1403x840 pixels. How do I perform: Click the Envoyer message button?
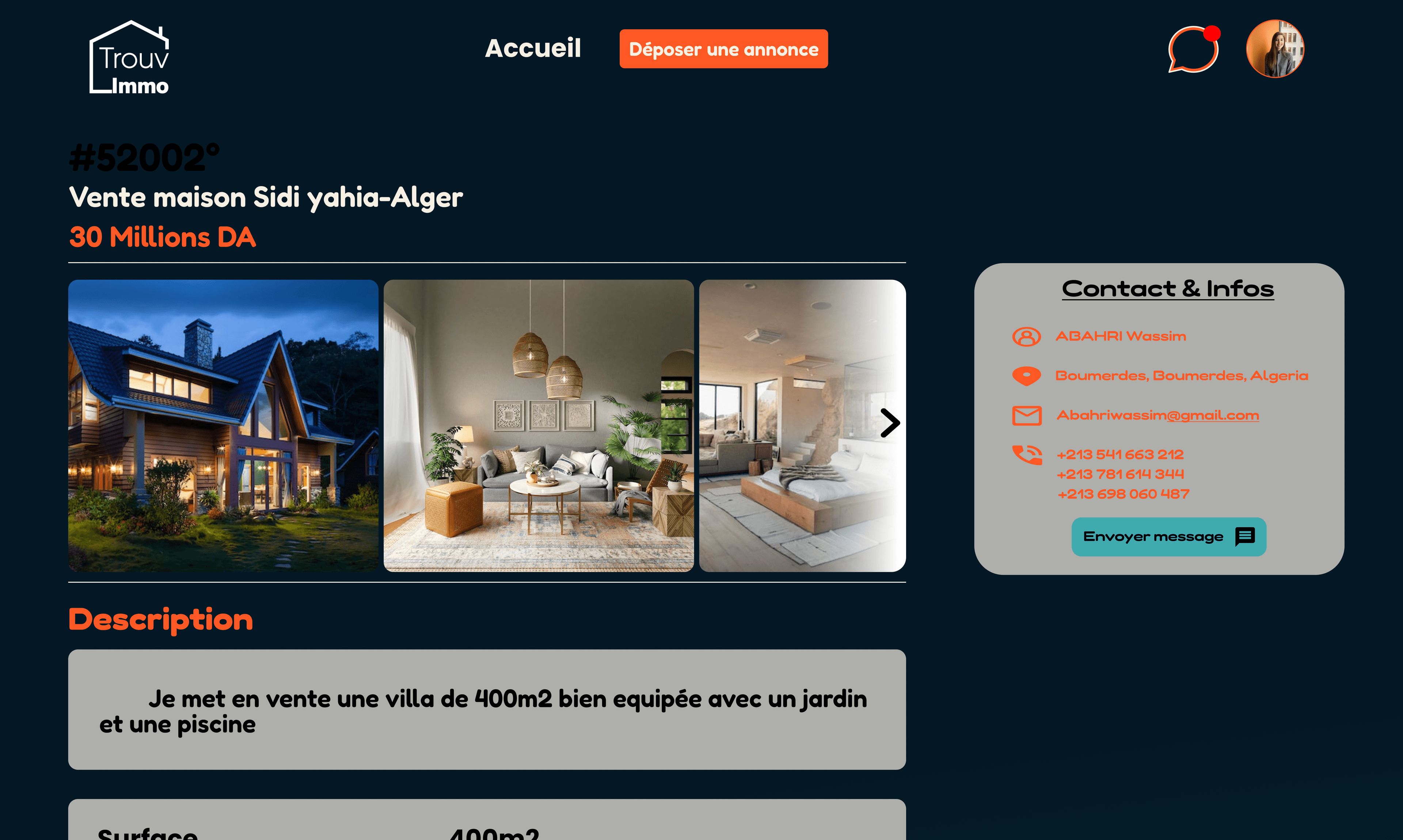point(1169,537)
